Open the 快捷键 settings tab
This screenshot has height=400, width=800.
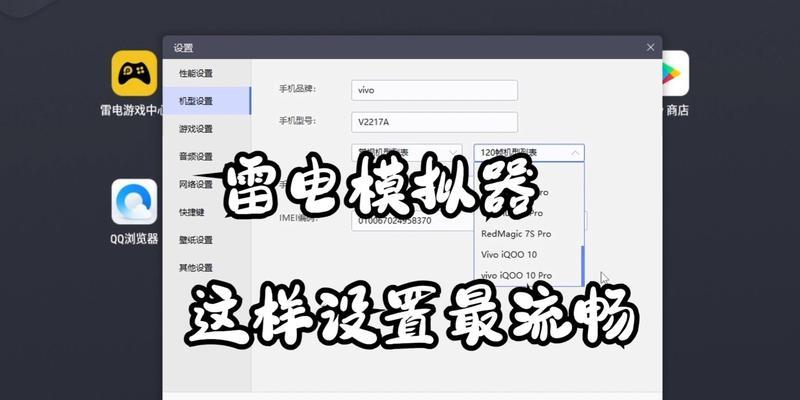click(x=207, y=212)
